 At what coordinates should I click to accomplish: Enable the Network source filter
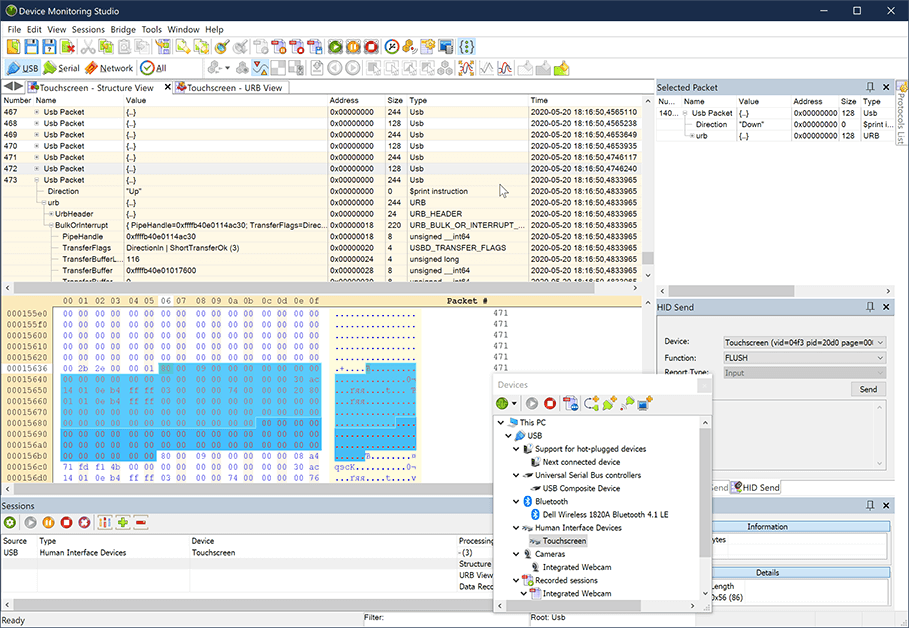pyautogui.click(x=109, y=68)
